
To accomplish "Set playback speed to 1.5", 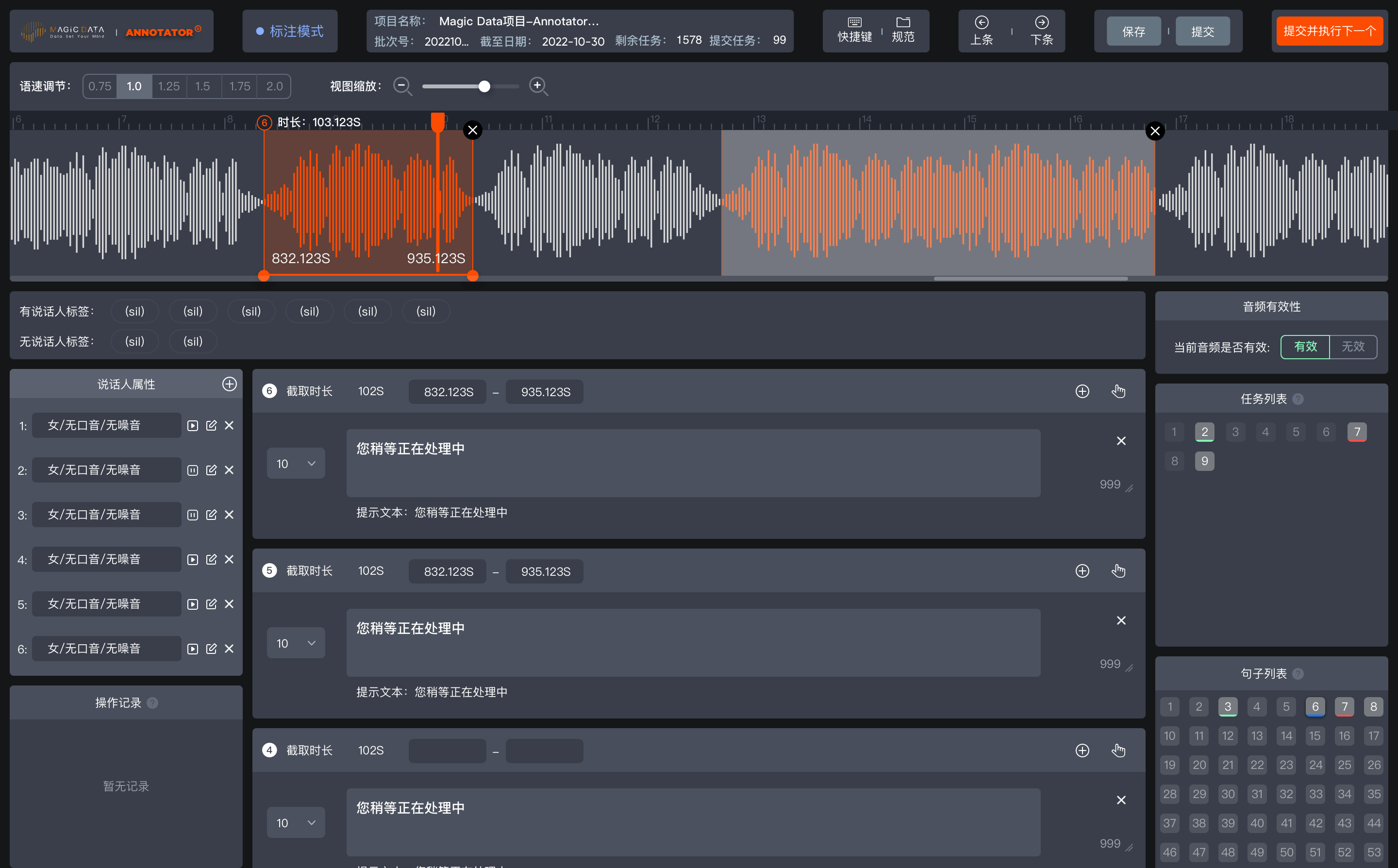I will (x=202, y=86).
